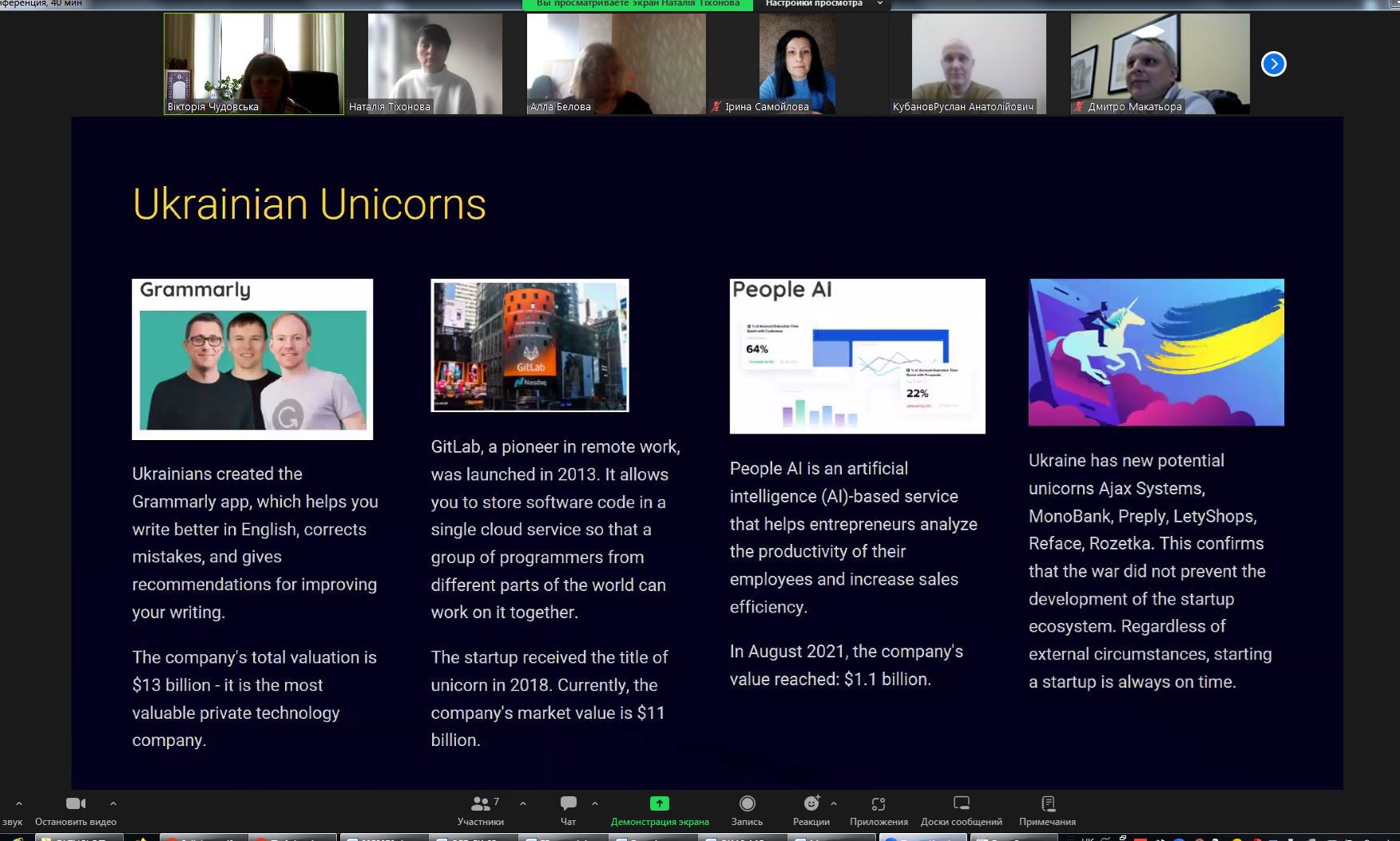Open the Приложения apps icon
Screen dimensions: 1400x841
click(x=878, y=804)
